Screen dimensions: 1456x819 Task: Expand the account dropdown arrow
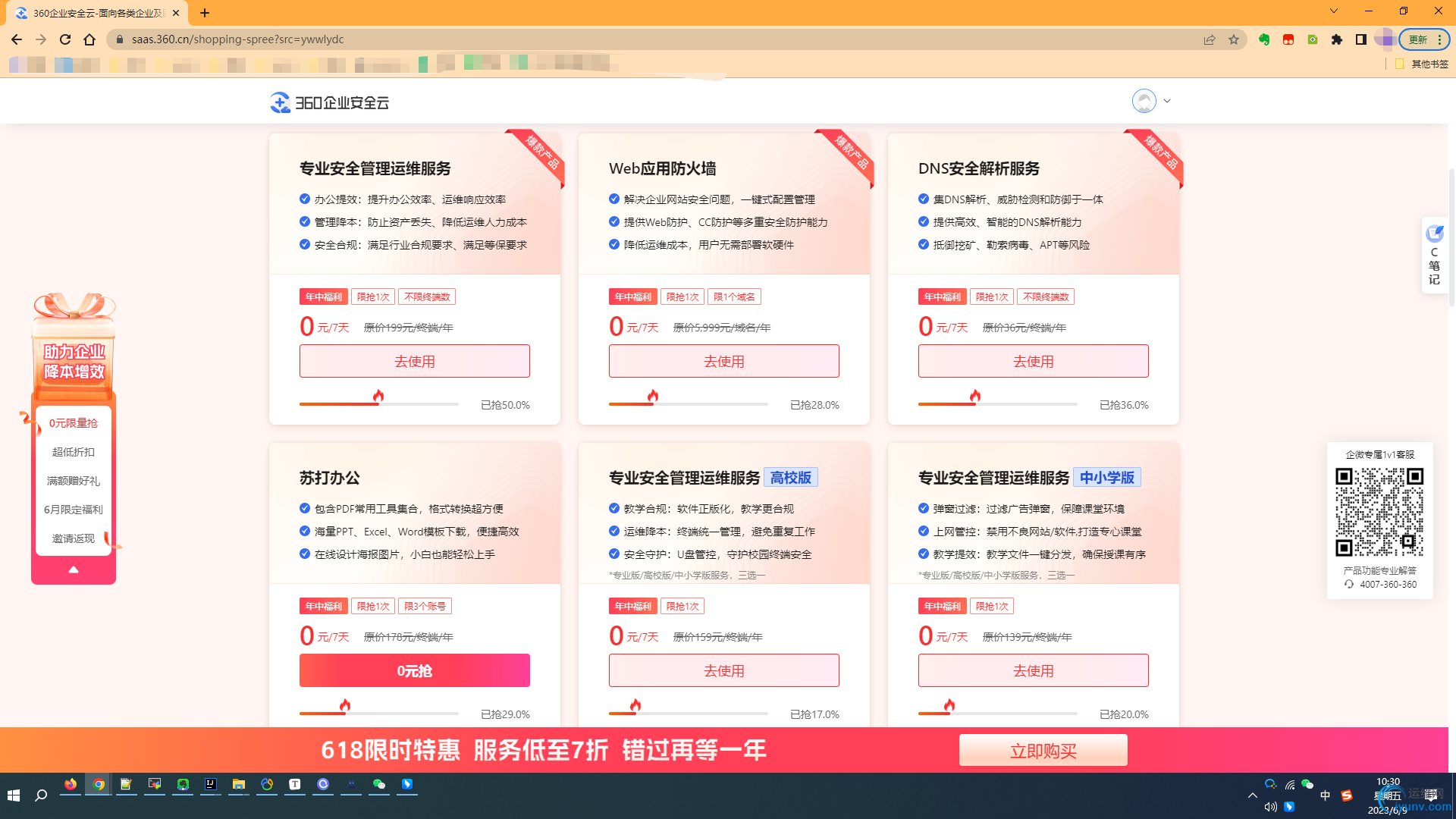pyautogui.click(x=1167, y=101)
